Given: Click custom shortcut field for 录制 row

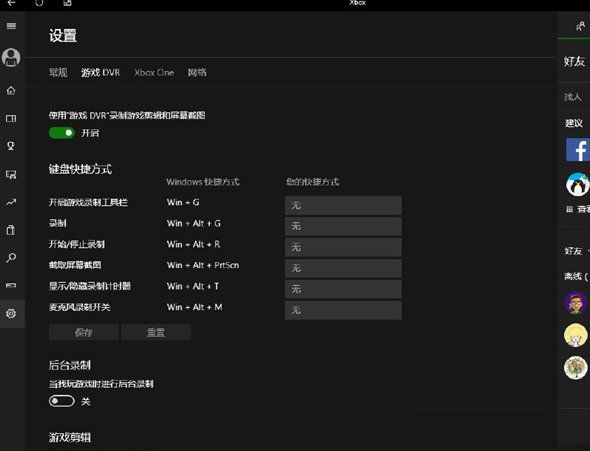Looking at the screenshot, I should coord(343,226).
